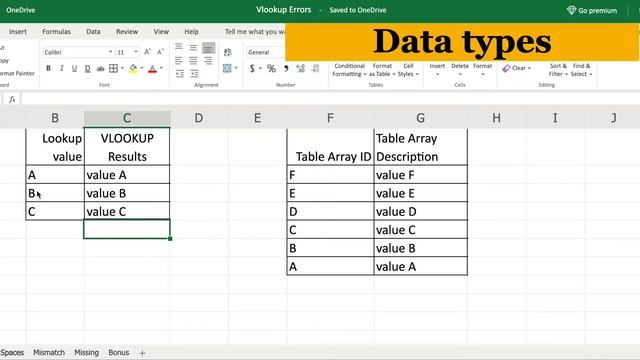Decrease font size with shrink font icon
Screen dimensions: 640x360
(160, 52)
